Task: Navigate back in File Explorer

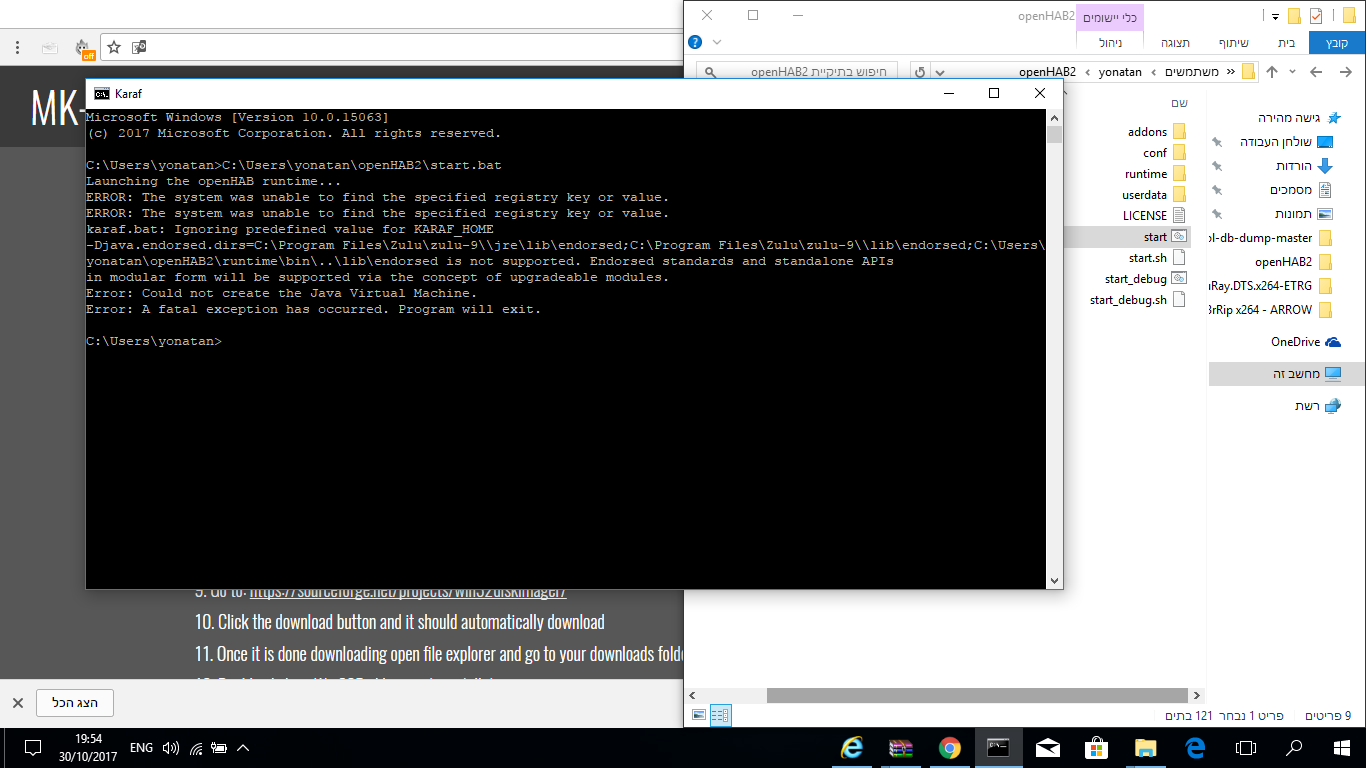Action: coord(1344,72)
